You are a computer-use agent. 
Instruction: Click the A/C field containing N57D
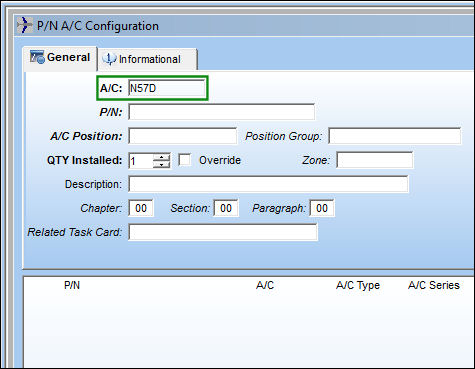coord(167,88)
